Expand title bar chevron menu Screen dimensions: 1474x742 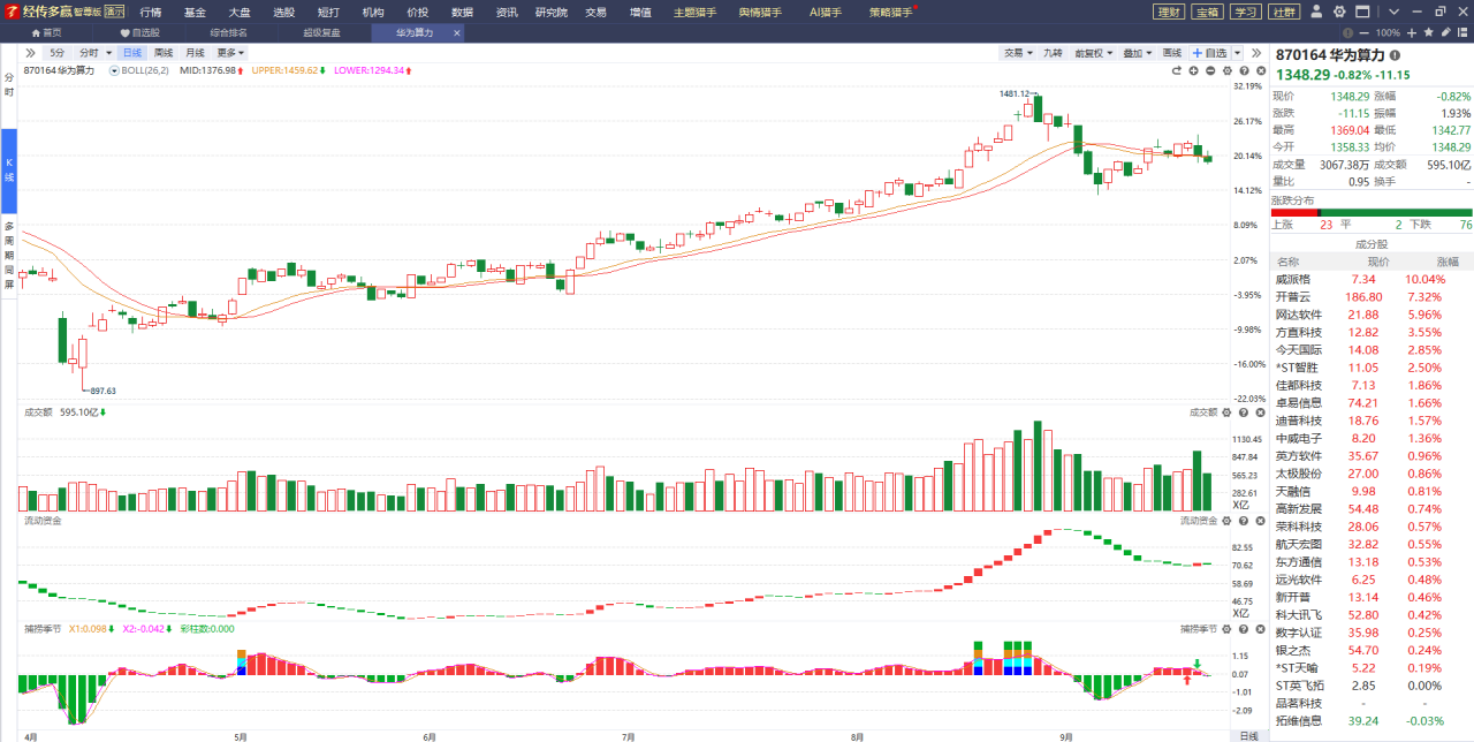click(1394, 11)
